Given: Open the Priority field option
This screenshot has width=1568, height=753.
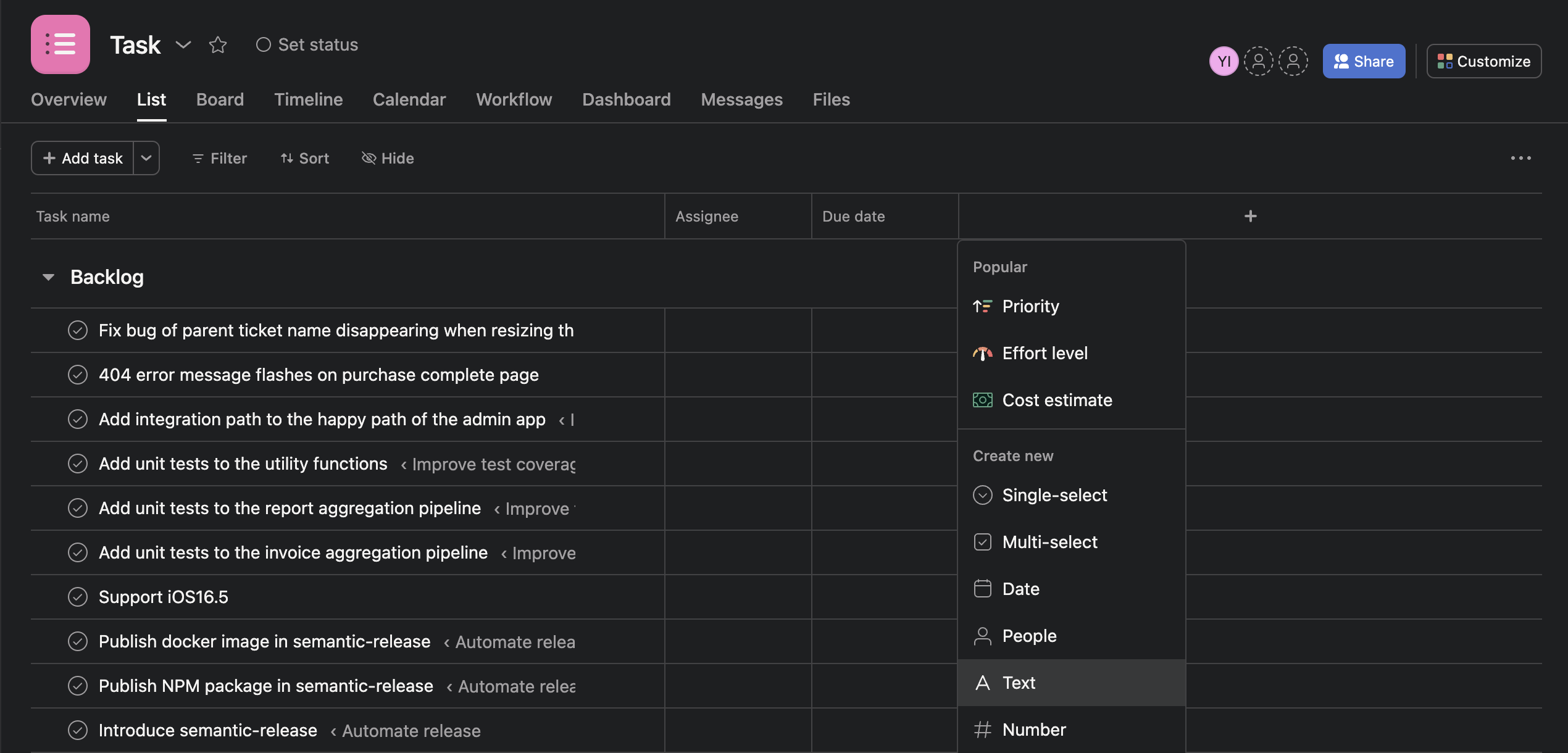Looking at the screenshot, I should pos(1031,306).
